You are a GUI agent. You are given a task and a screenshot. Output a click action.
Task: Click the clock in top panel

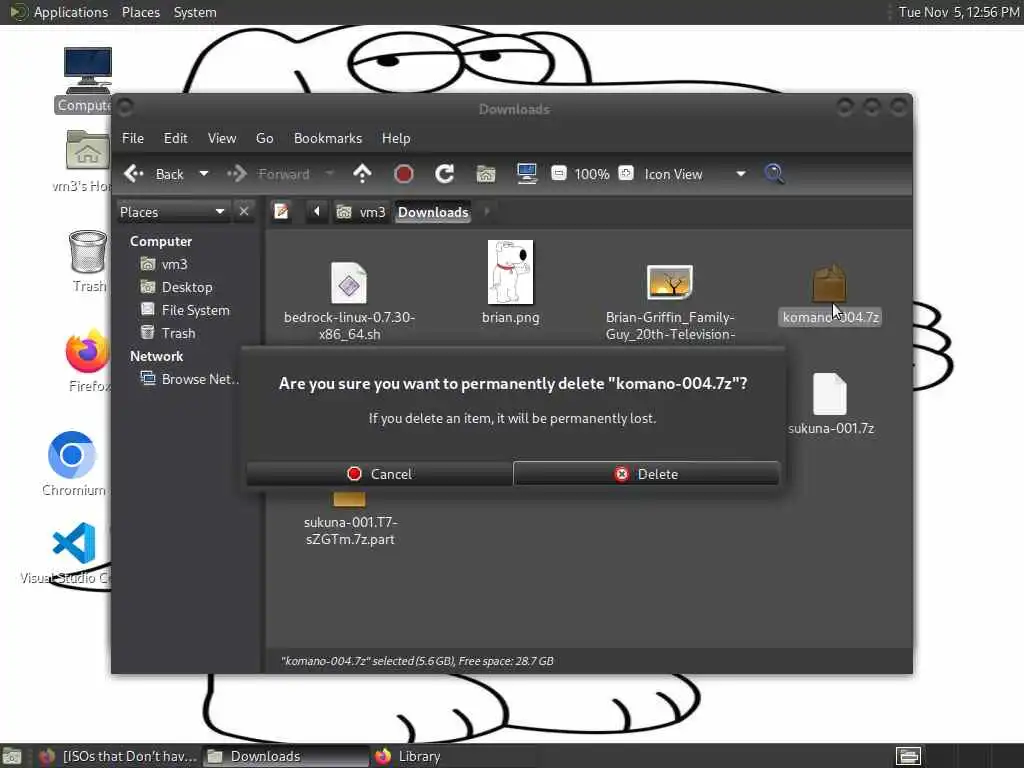coord(958,12)
